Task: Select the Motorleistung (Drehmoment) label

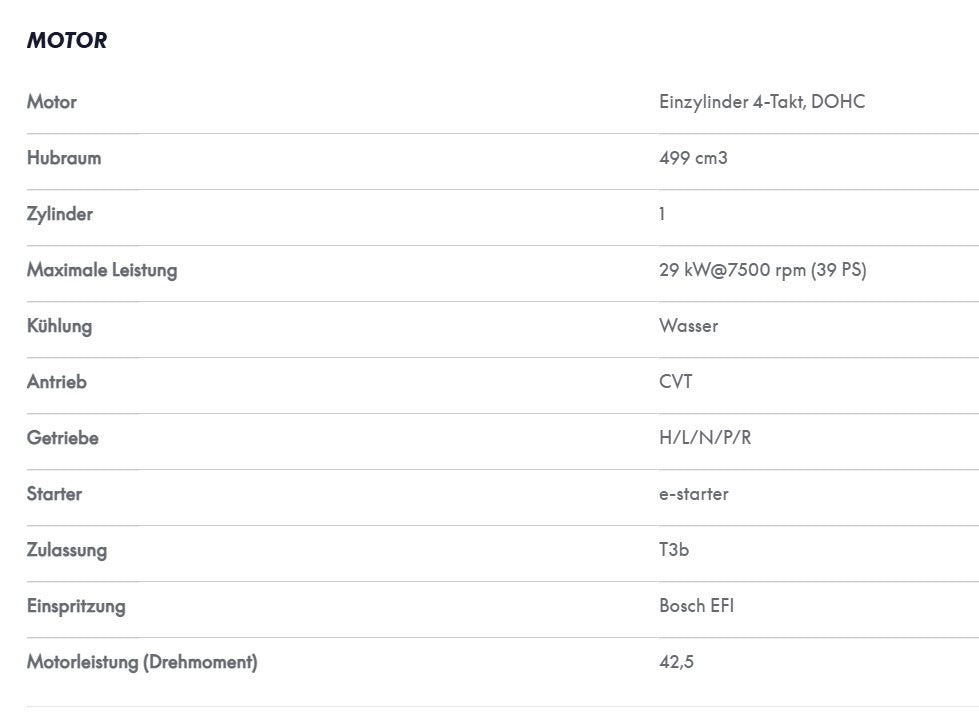Action: coord(142,662)
